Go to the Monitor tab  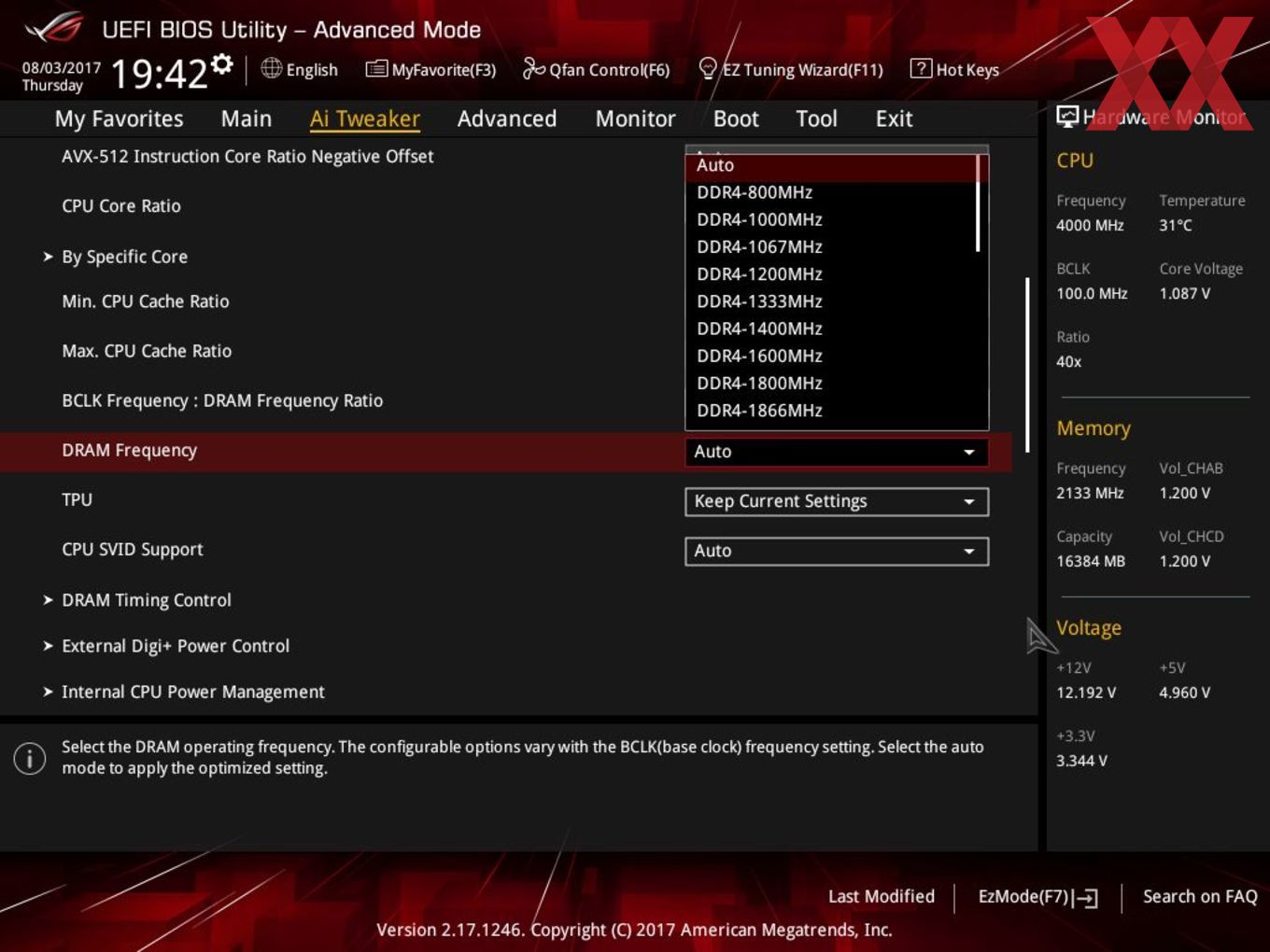tap(635, 119)
